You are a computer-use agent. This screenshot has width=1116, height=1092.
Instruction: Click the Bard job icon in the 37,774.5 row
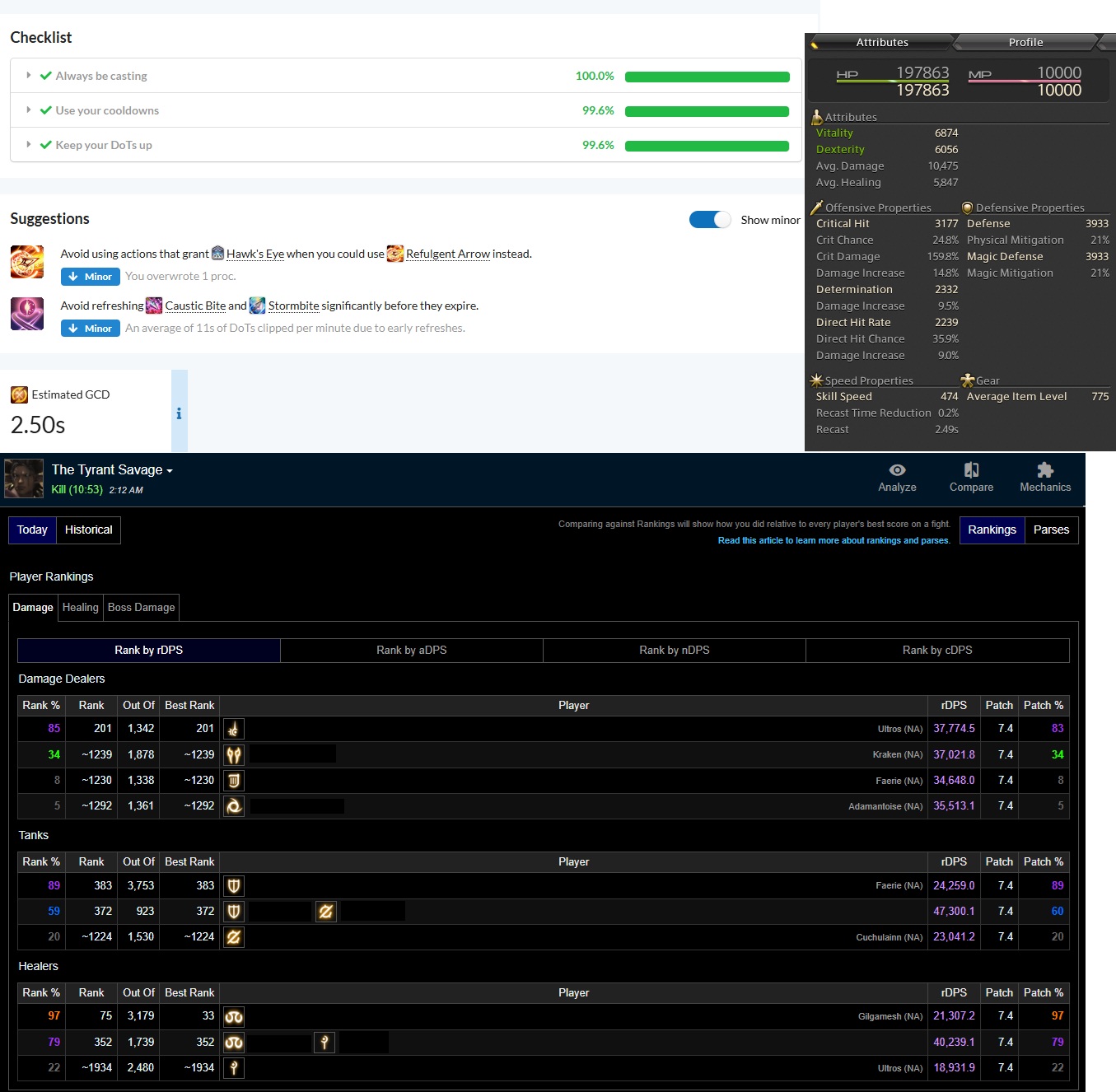tap(234, 729)
